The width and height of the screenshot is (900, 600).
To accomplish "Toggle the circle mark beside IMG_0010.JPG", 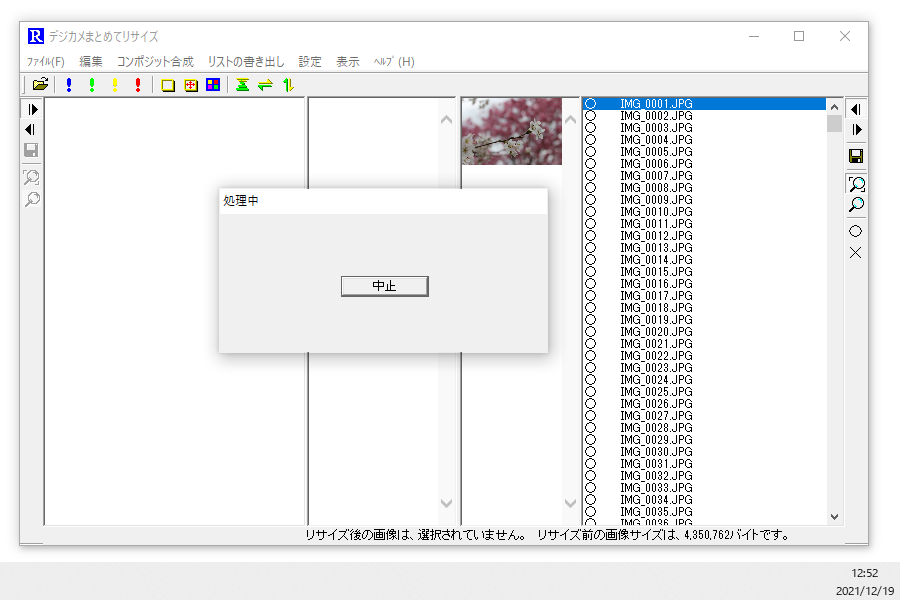I will click(590, 212).
